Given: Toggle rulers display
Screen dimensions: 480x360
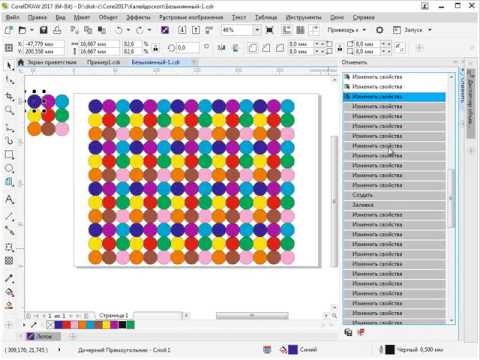Looking at the screenshot, I should point(286,30).
